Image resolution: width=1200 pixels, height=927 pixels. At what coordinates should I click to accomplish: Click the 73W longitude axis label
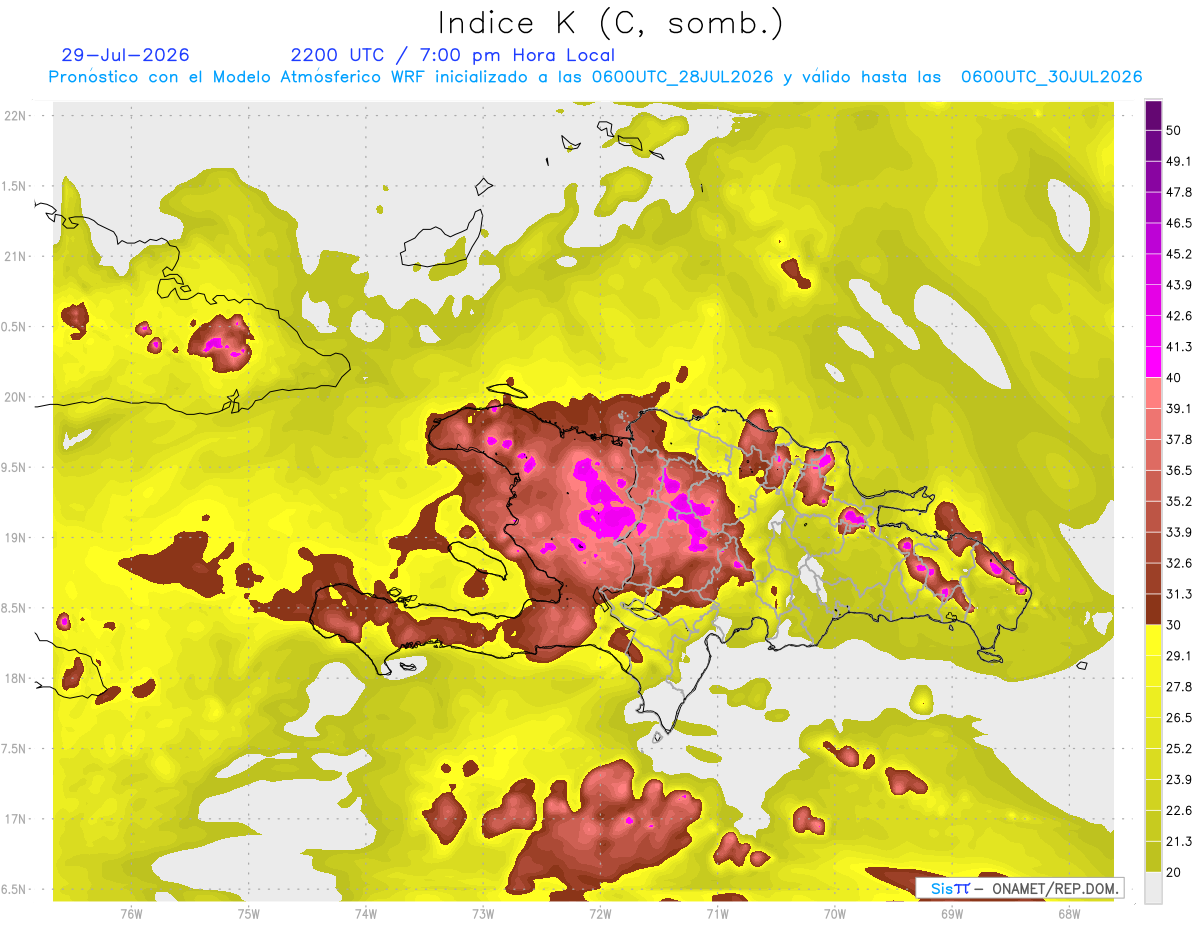tap(483, 913)
